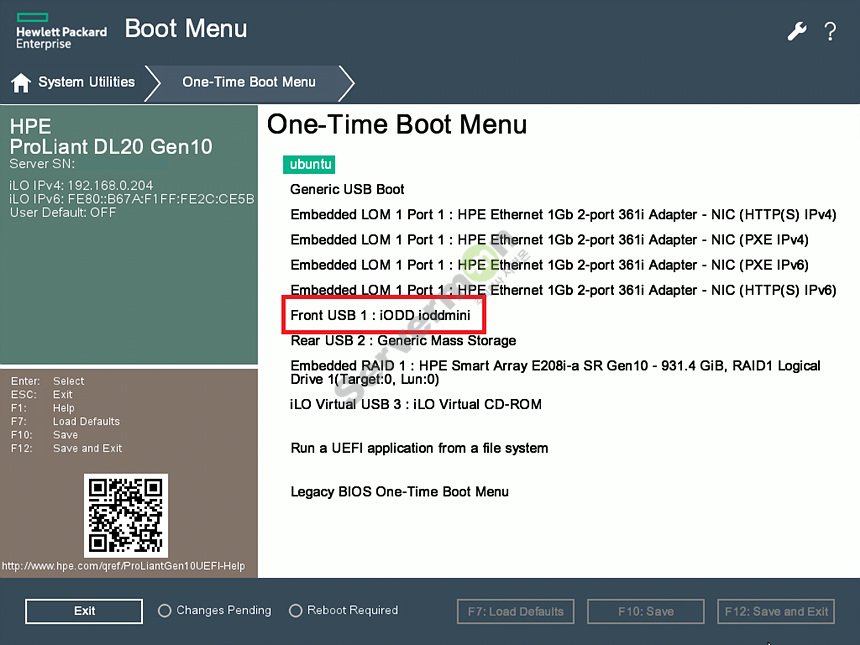Choose Embedded LOM NIC PXE IPv4 entry
The width and height of the screenshot is (860, 645).
pos(549,240)
